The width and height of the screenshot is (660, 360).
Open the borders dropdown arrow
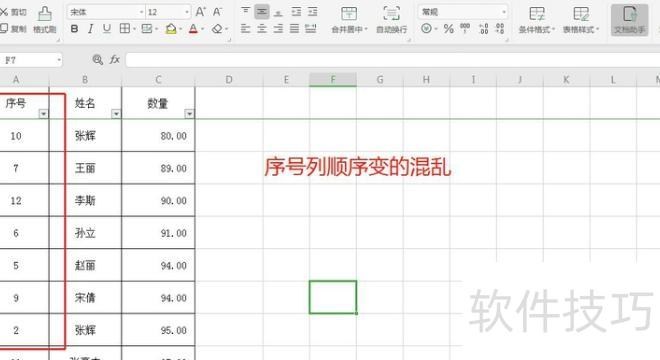click(x=134, y=29)
